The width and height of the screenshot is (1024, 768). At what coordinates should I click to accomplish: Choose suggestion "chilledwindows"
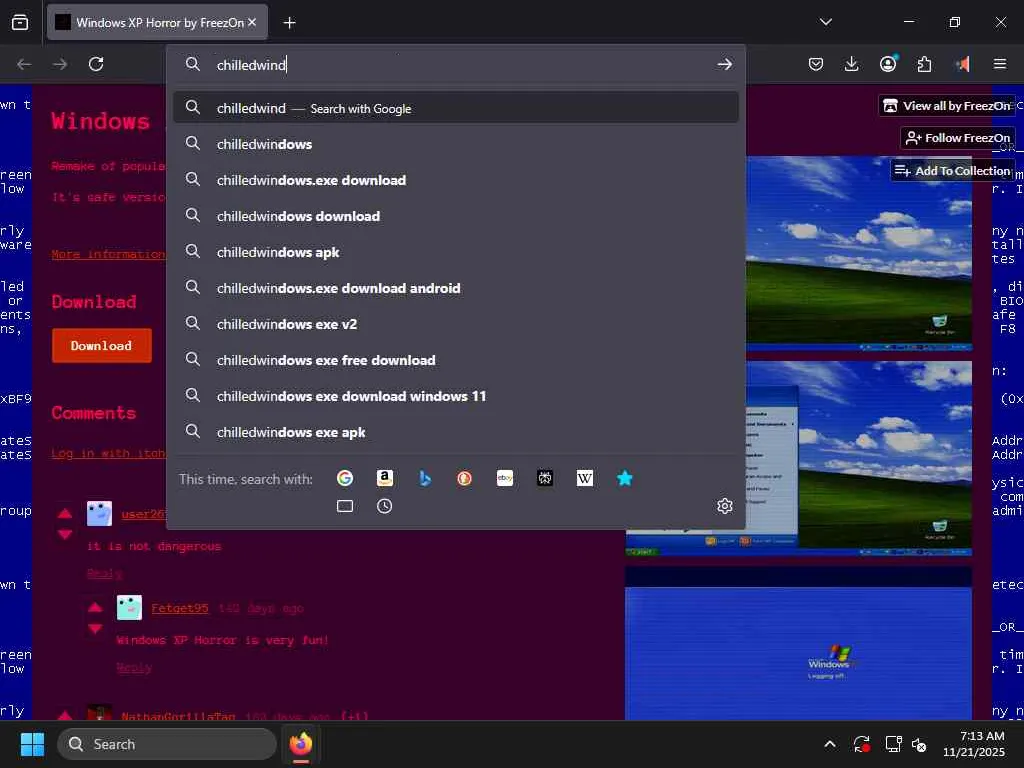456,144
